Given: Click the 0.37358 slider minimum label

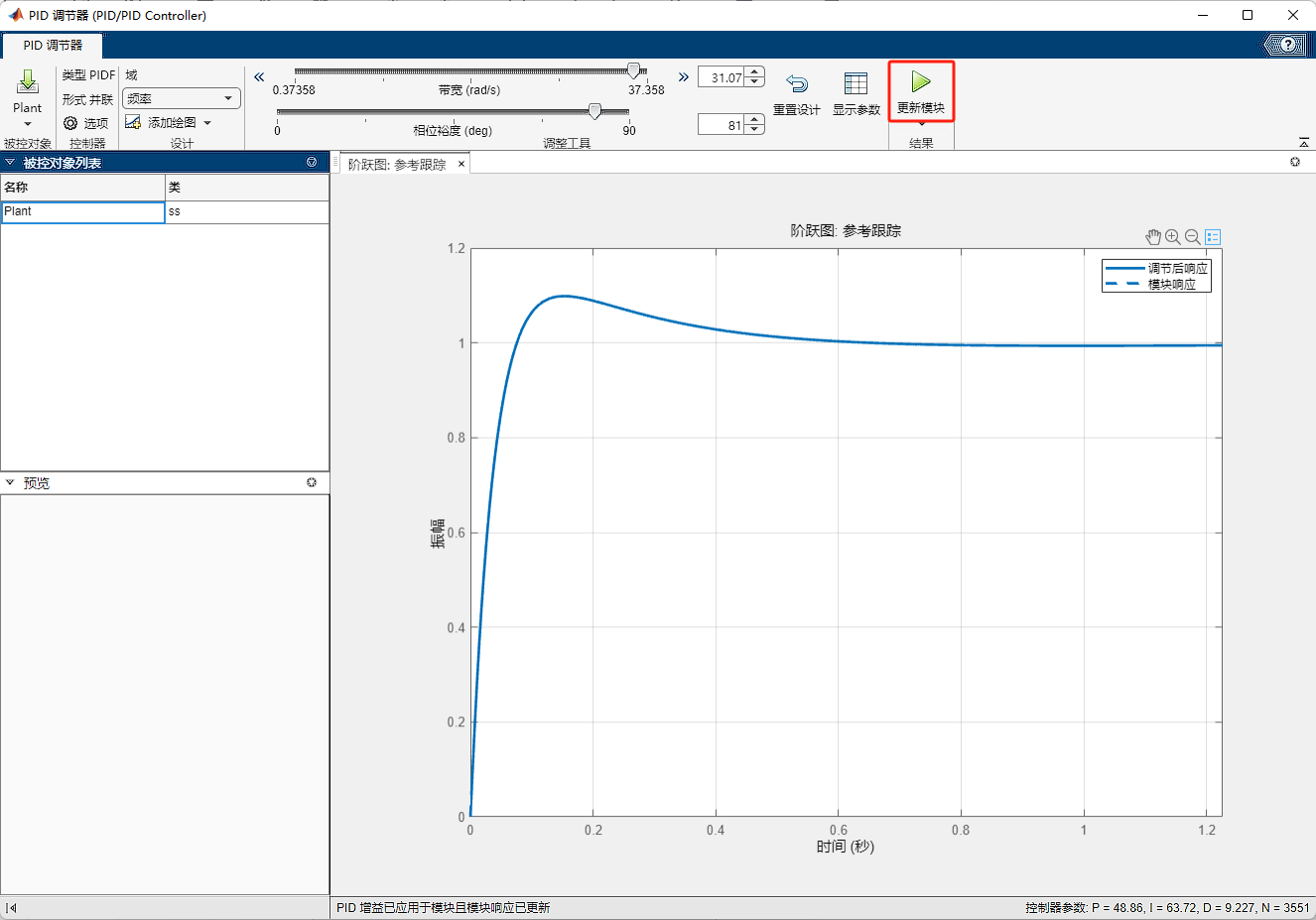Looking at the screenshot, I should (294, 90).
